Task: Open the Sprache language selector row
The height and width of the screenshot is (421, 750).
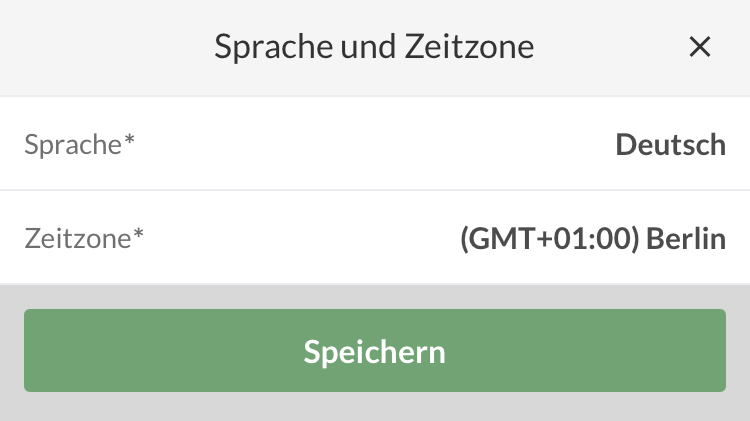Action: [x=375, y=144]
